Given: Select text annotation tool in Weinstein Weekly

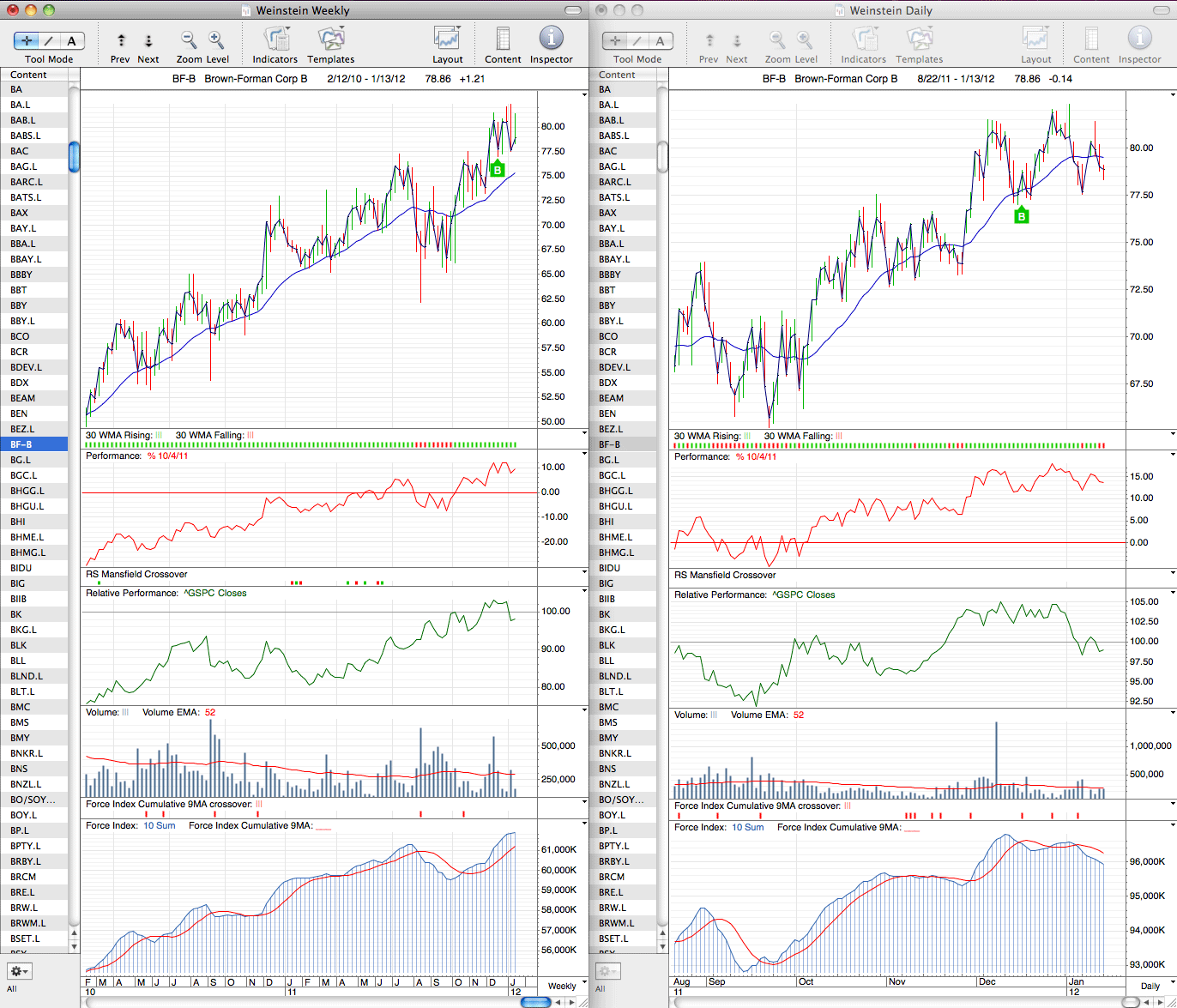Looking at the screenshot, I should 72,40.
